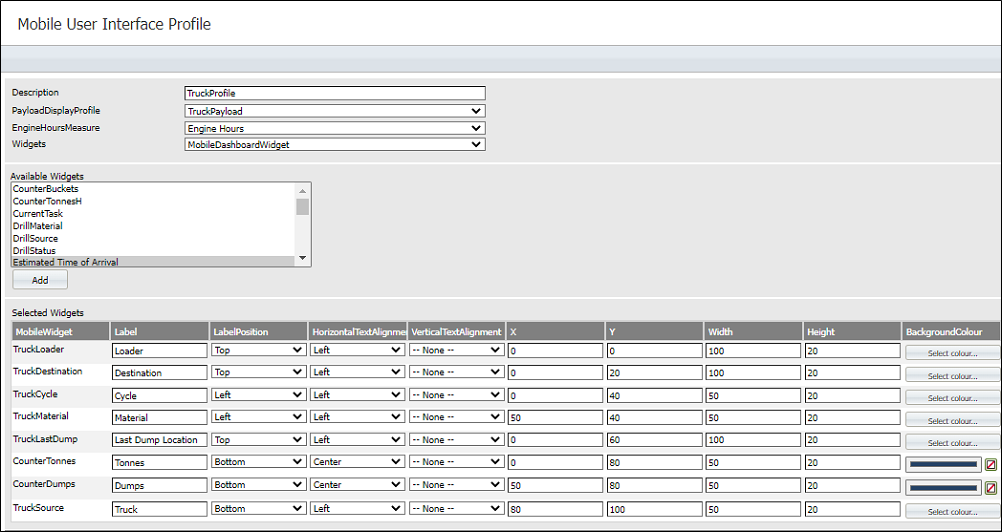Click Available Widgets scrollbar up arrow
Image resolution: width=1002 pixels, height=532 pixels.
point(303,190)
